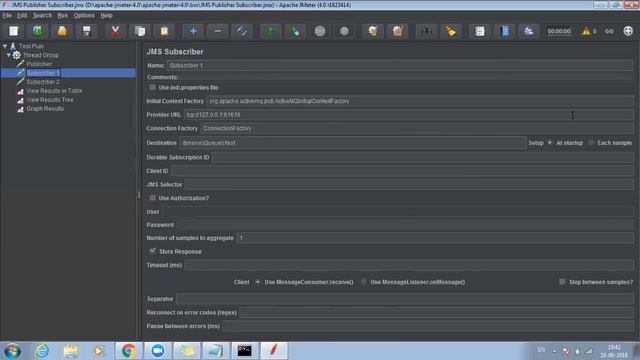
Task: Open the Windows Start button
Action: tap(12, 351)
